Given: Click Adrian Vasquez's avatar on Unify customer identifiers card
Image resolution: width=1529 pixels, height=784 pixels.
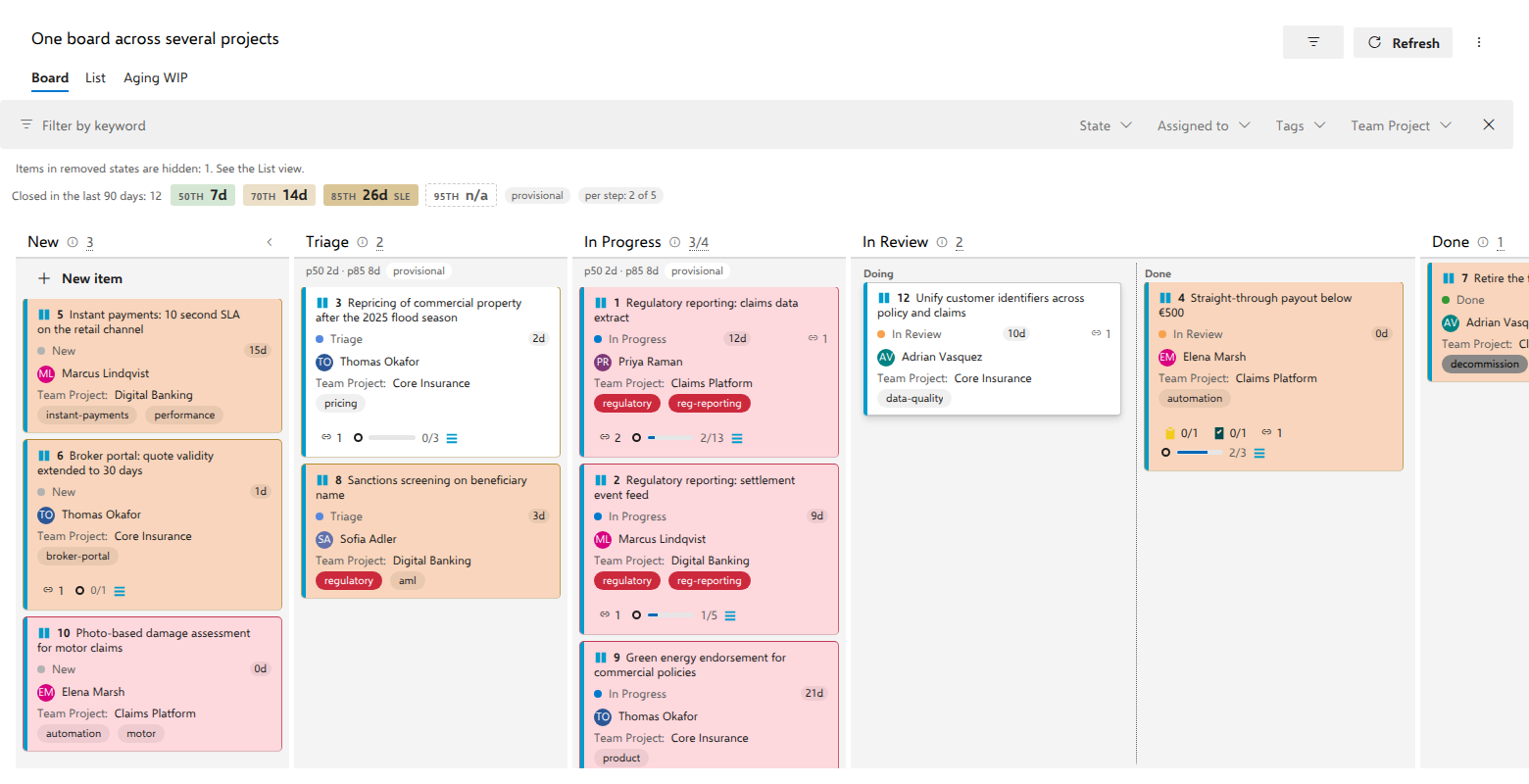Looking at the screenshot, I should (x=886, y=357).
